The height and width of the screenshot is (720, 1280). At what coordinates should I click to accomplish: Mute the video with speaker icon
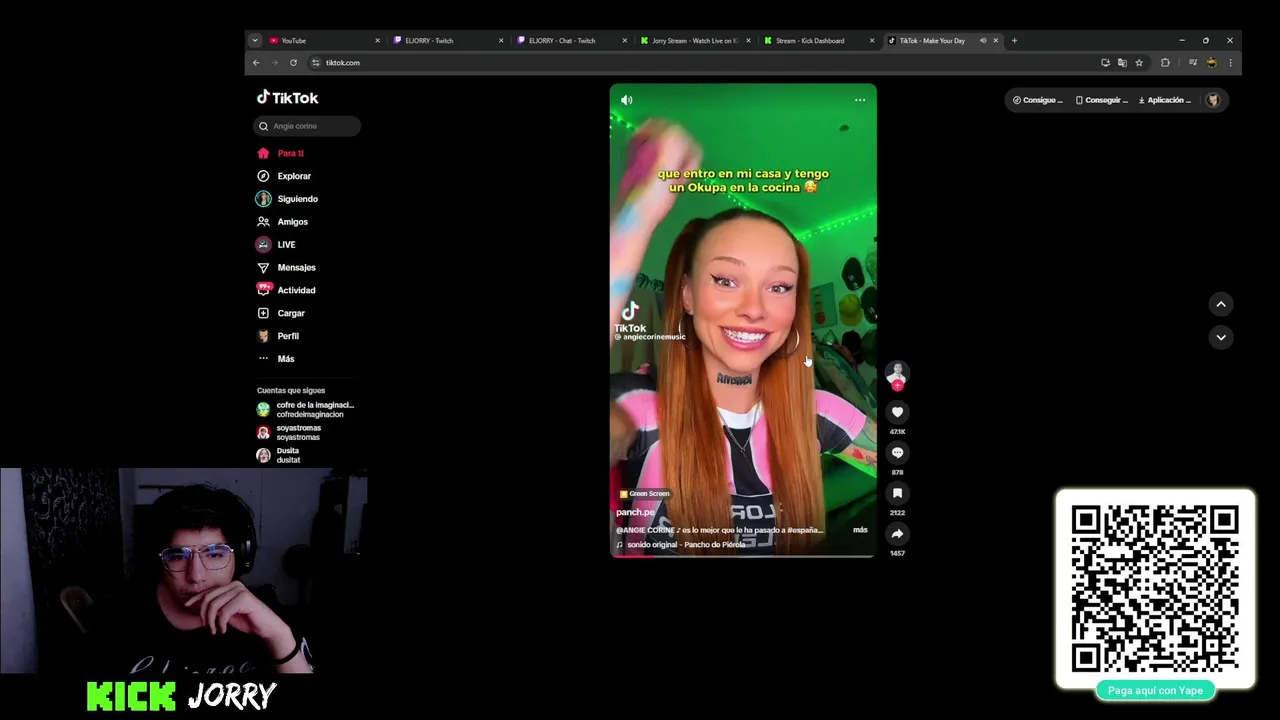pyautogui.click(x=627, y=100)
